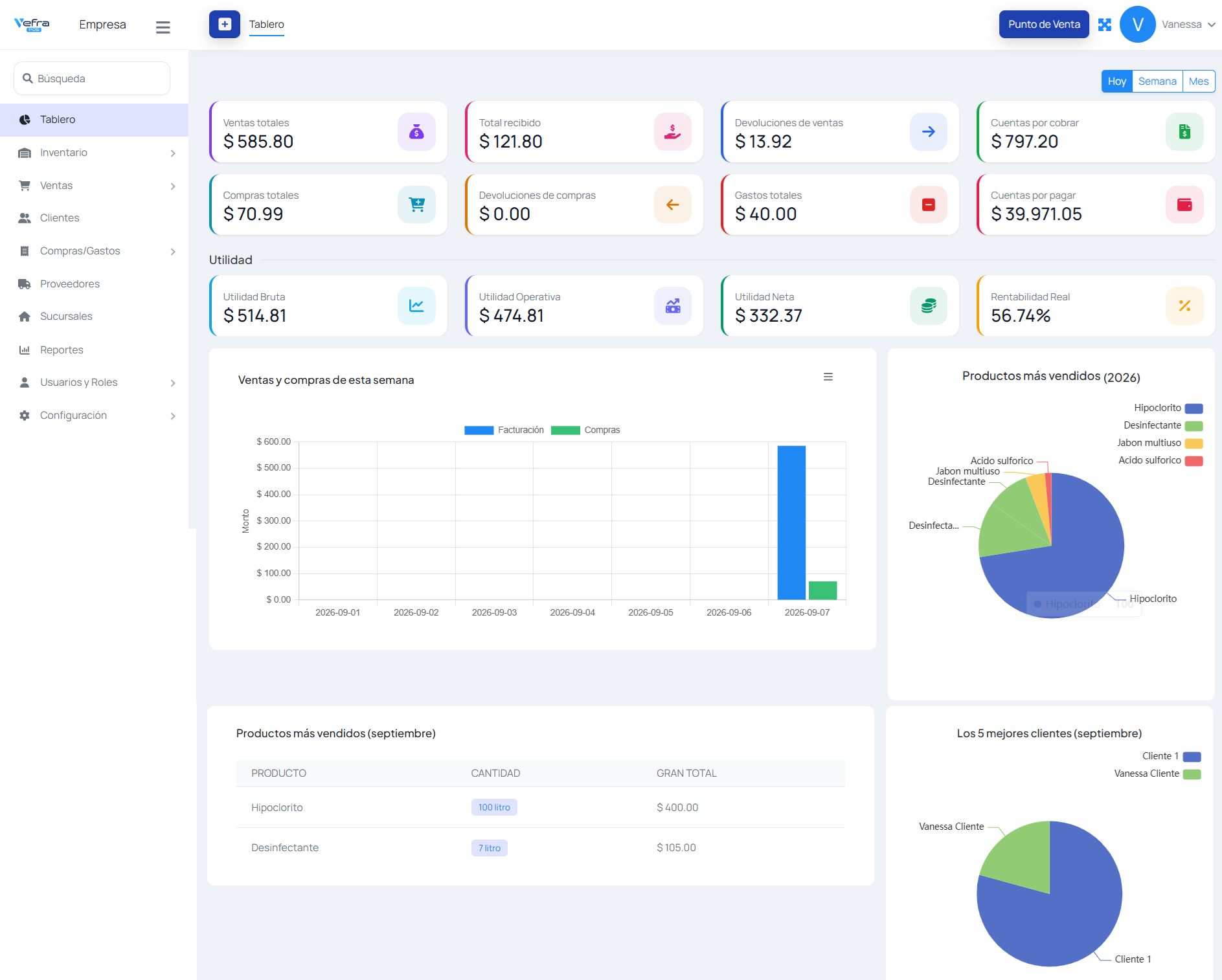Toggle Jabon multiuso legend color swatch

[1194, 443]
